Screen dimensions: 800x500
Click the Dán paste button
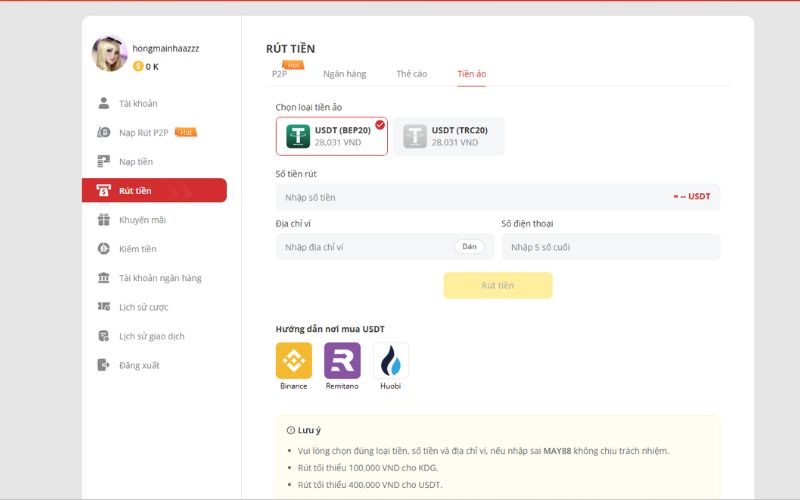click(x=469, y=246)
